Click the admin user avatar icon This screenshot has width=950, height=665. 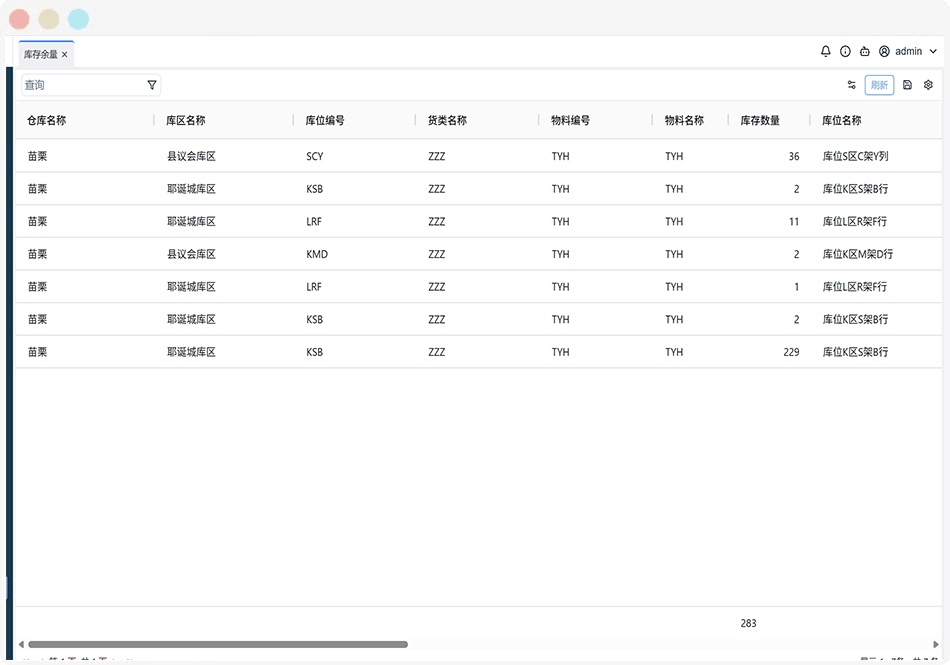pyautogui.click(x=884, y=51)
